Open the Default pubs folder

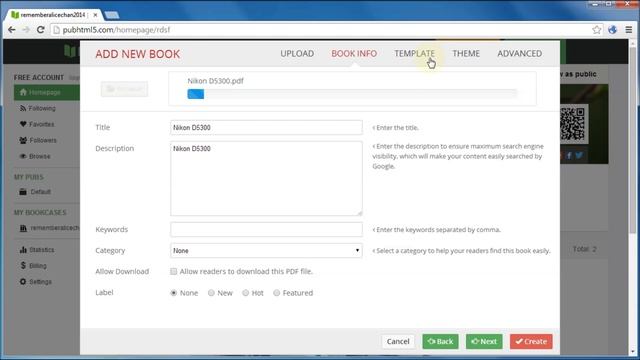[x=35, y=191]
